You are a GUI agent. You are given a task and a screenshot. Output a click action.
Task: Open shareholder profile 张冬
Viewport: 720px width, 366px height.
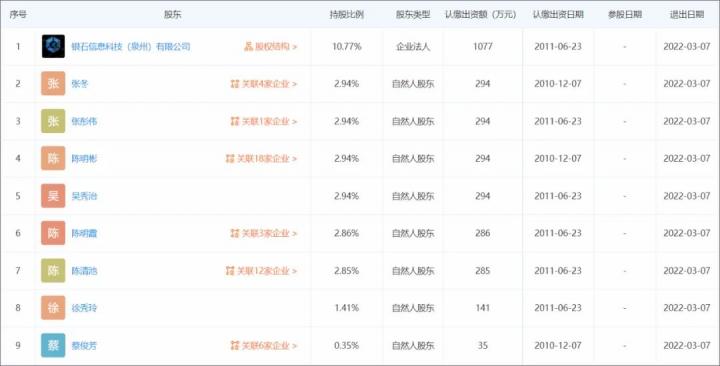coord(80,84)
